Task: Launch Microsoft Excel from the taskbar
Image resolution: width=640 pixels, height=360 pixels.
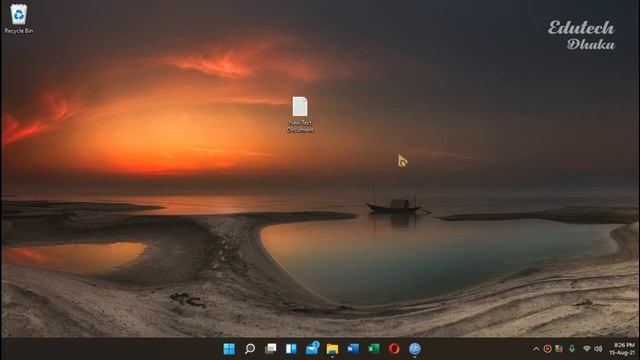Action: tap(373, 349)
